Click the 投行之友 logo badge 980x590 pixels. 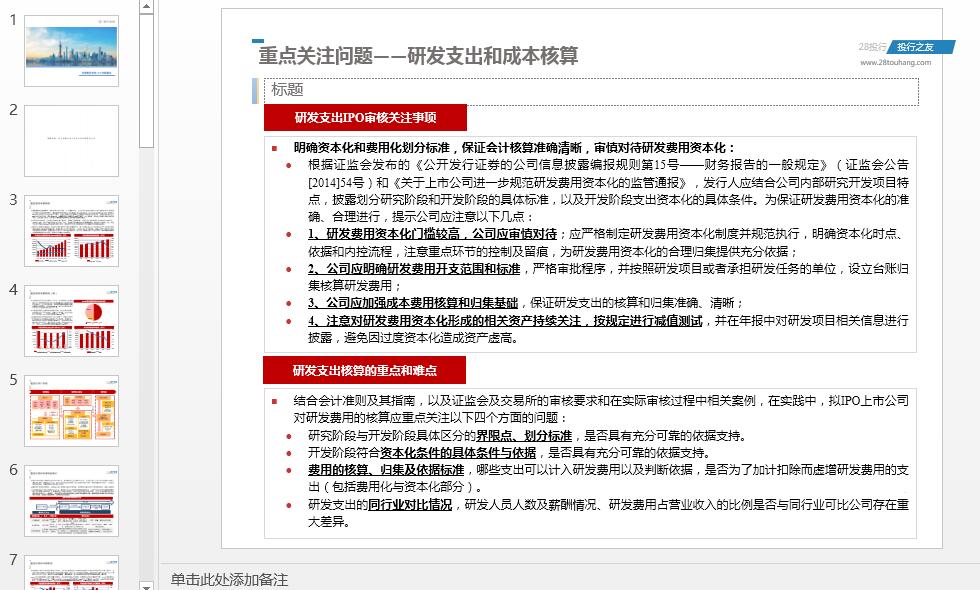[921, 47]
